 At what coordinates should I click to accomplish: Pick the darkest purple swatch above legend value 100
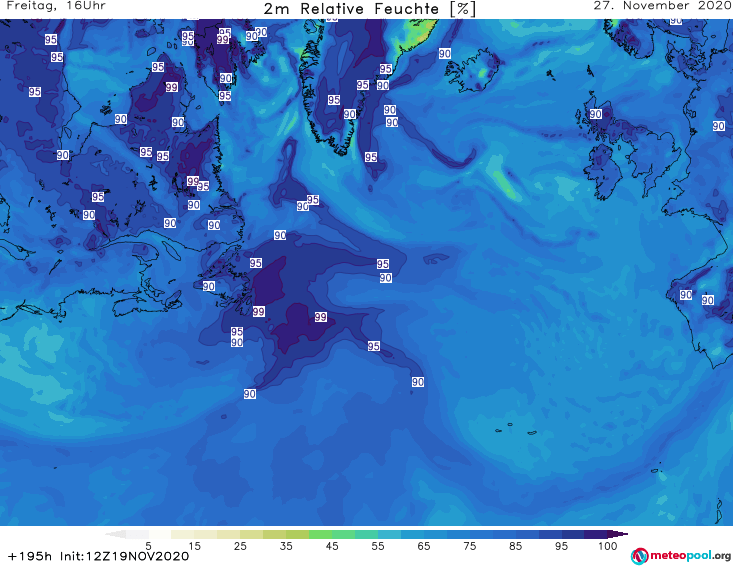tap(596, 534)
